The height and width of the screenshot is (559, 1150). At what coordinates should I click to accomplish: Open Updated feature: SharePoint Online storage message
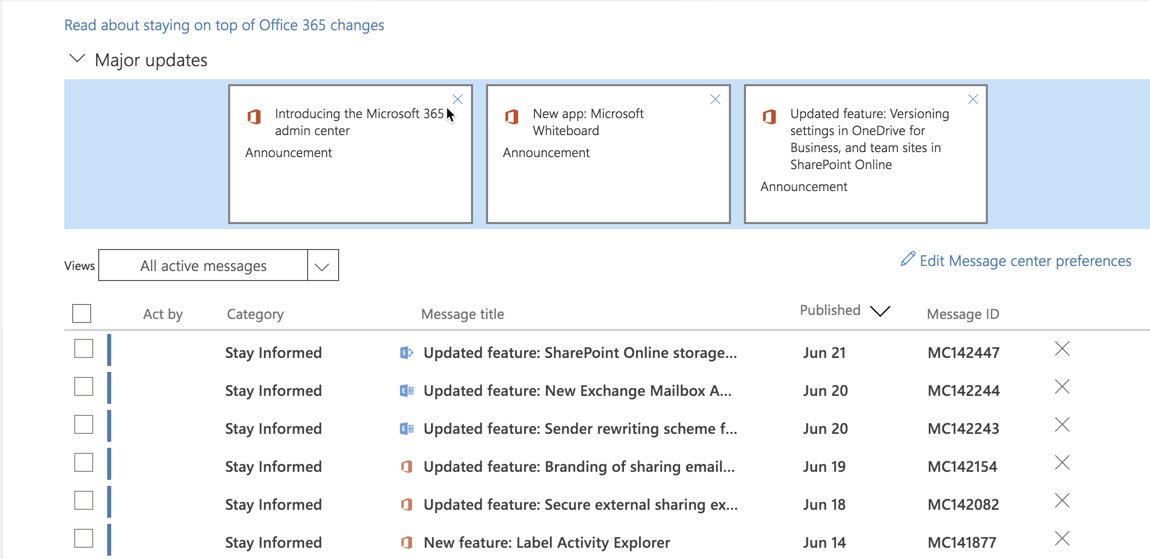(x=580, y=353)
